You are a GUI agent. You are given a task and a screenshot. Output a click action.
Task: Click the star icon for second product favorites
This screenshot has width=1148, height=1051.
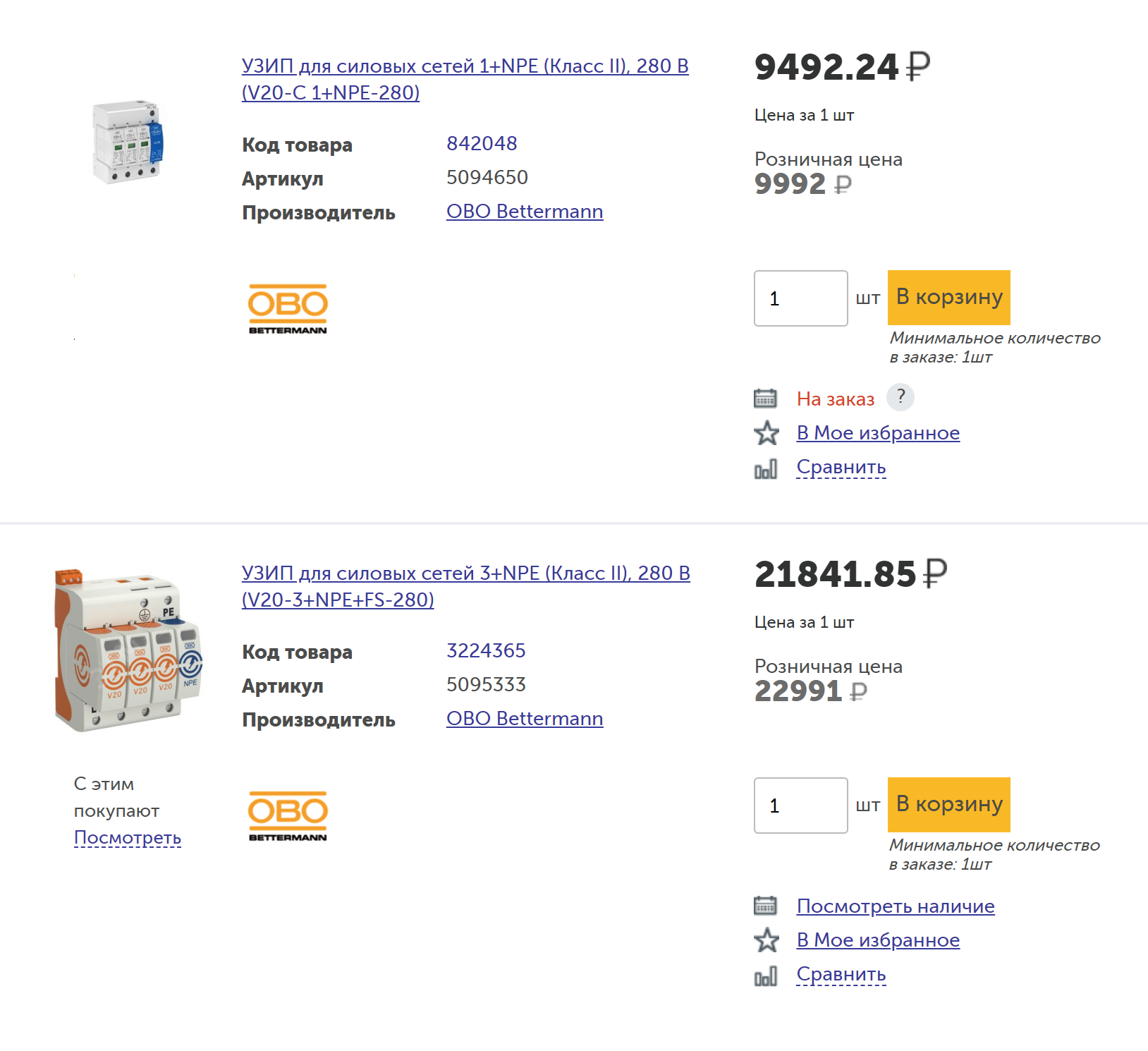[x=767, y=940]
